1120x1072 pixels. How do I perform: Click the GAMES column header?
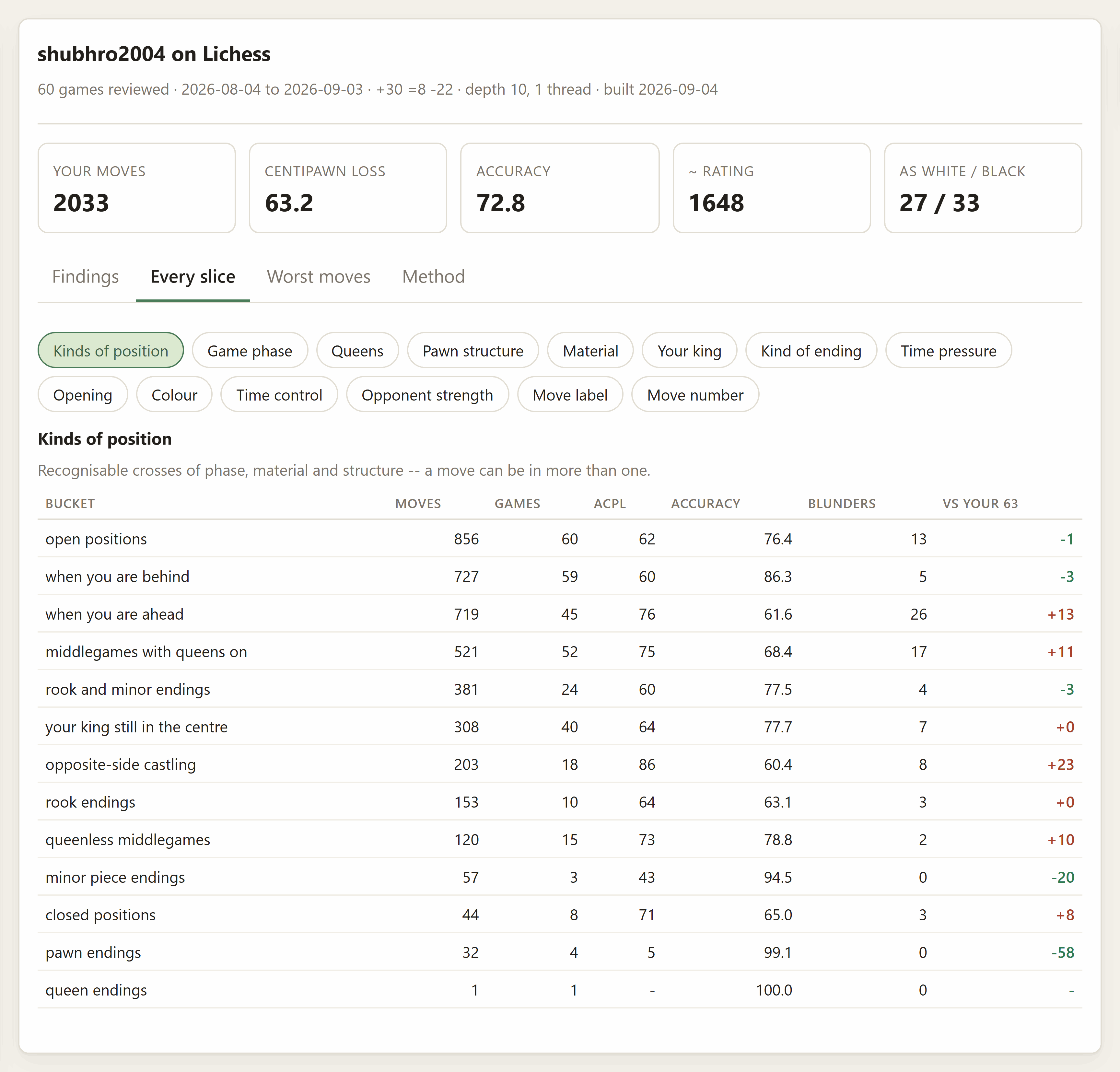[517, 503]
